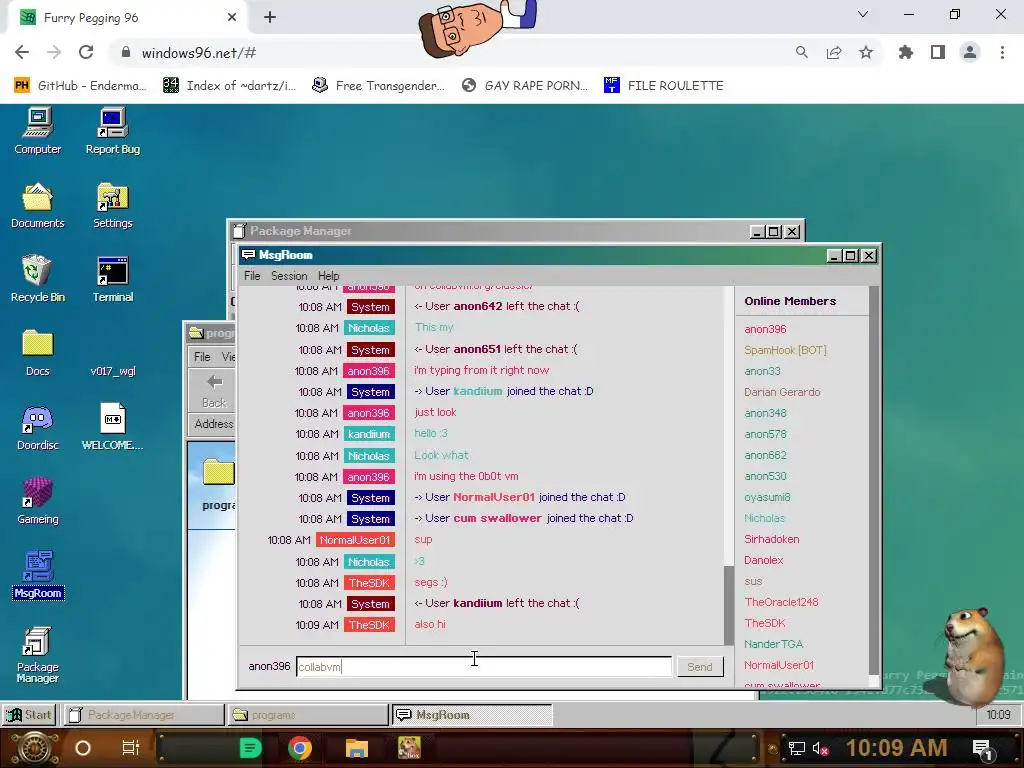This screenshot has width=1024, height=768.
Task: Open the notification center icon
Action: [x=982, y=749]
